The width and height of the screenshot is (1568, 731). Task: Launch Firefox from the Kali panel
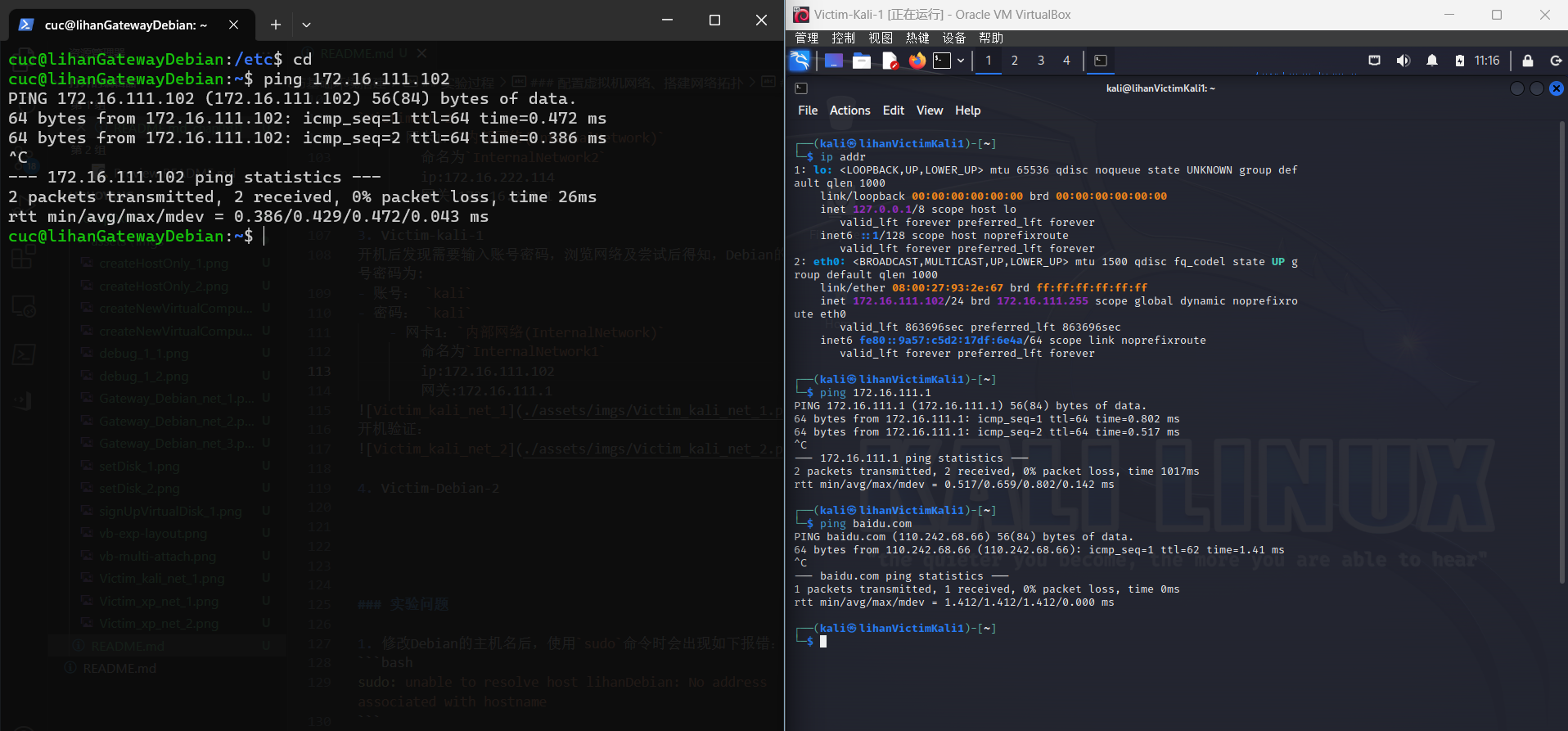click(917, 61)
